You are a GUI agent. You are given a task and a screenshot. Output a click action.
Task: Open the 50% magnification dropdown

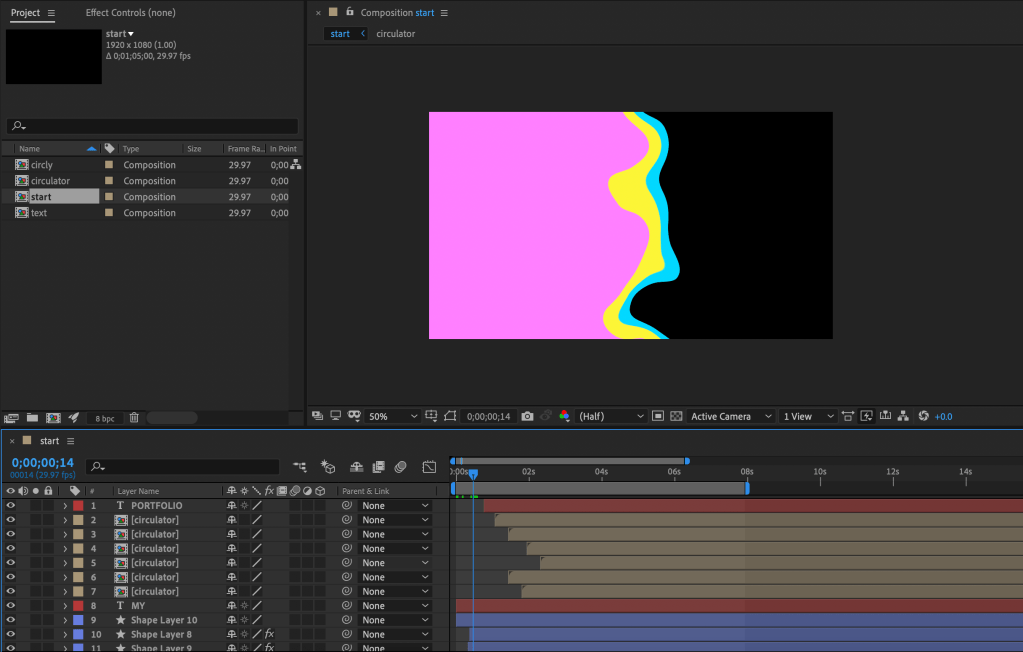pos(393,416)
